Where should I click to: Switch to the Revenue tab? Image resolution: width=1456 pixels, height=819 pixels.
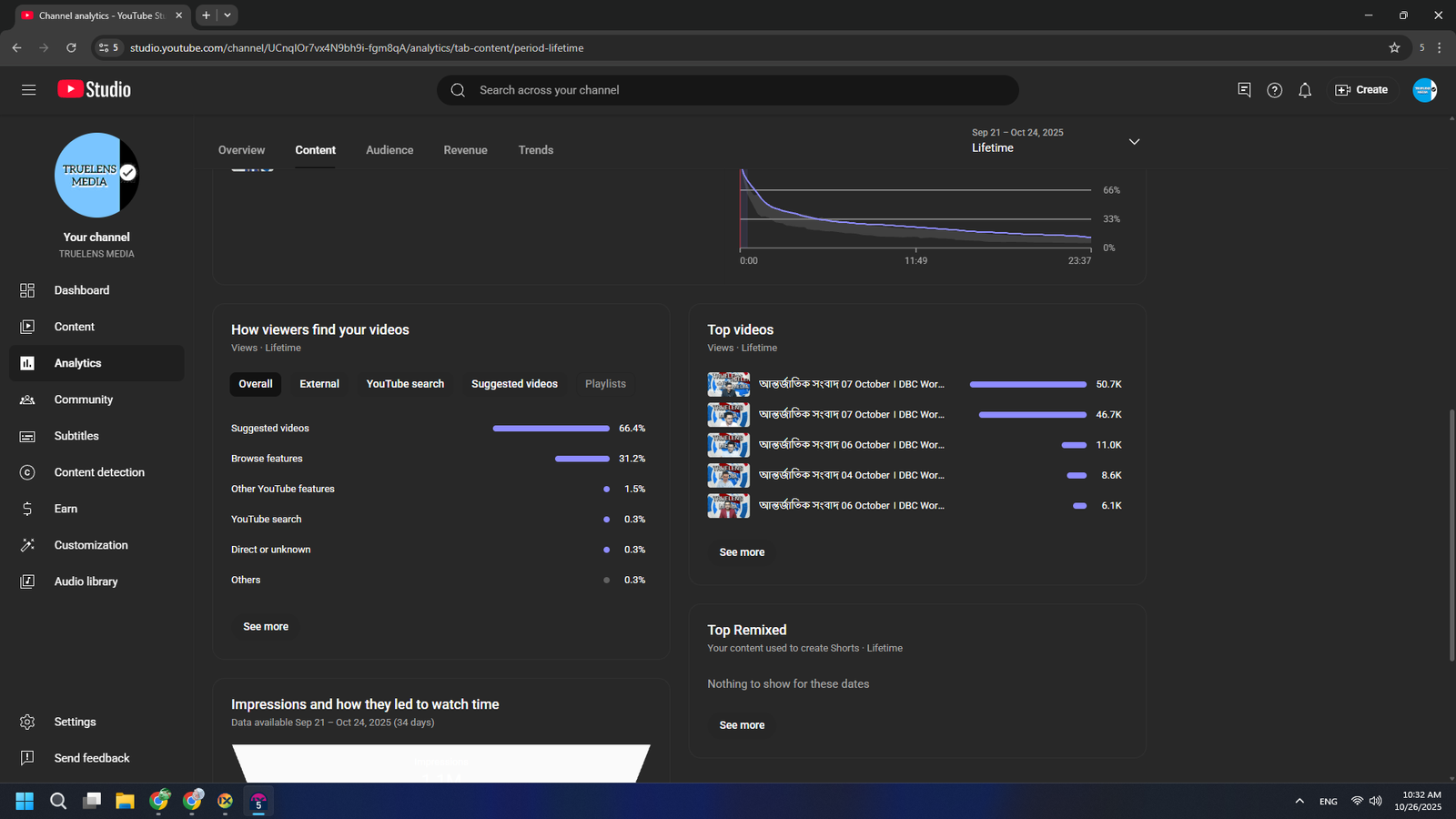[x=465, y=150]
